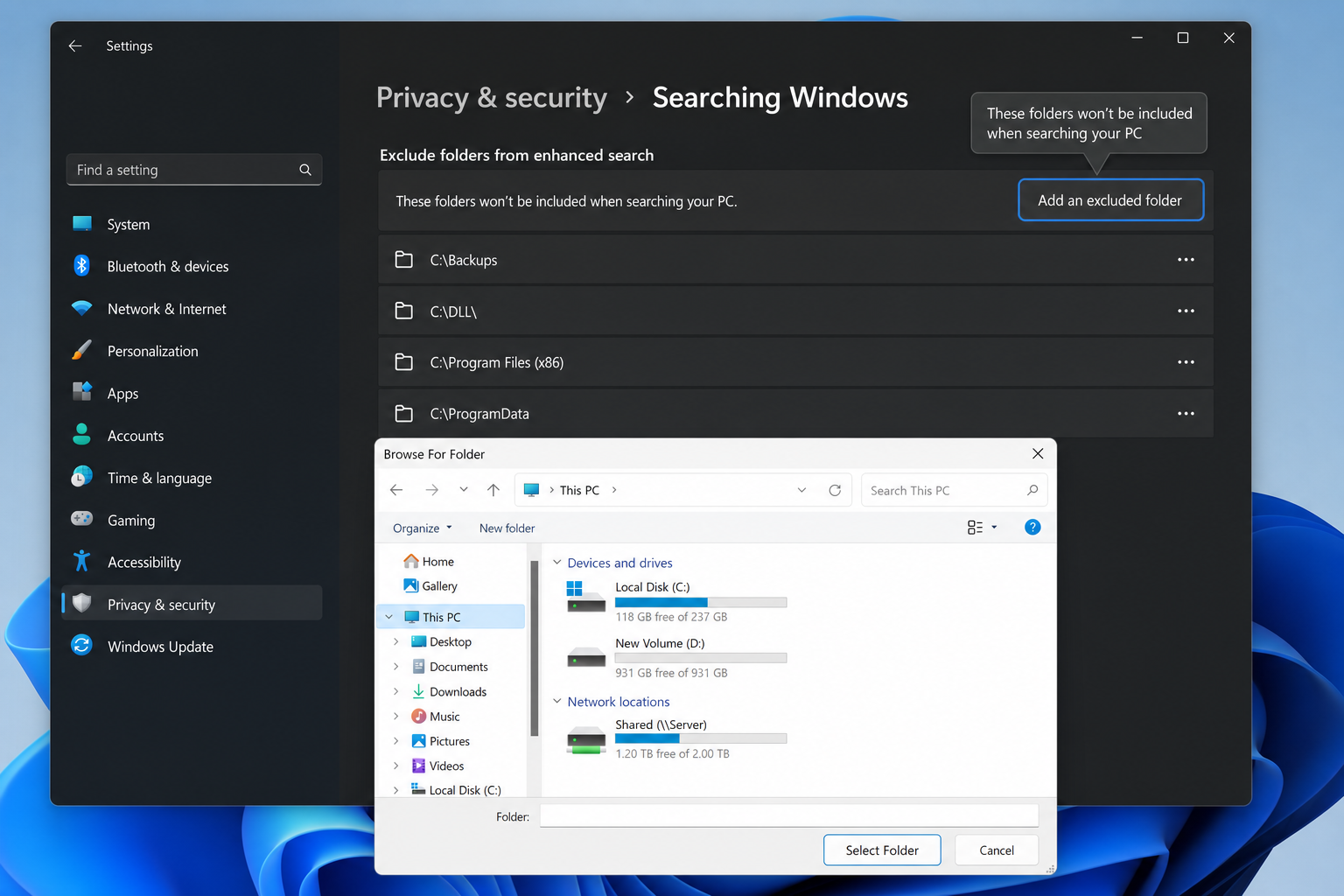Open Gaming controller icon

pyautogui.click(x=82, y=520)
